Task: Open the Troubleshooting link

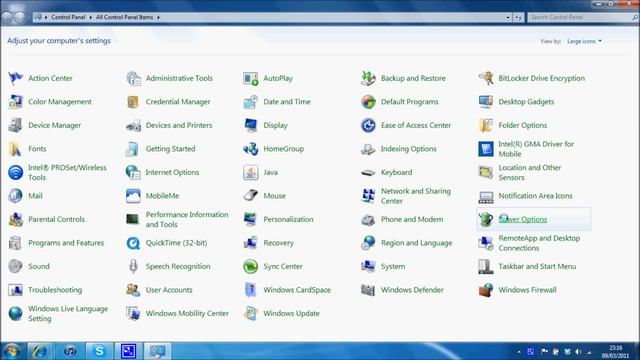Action: click(55, 290)
